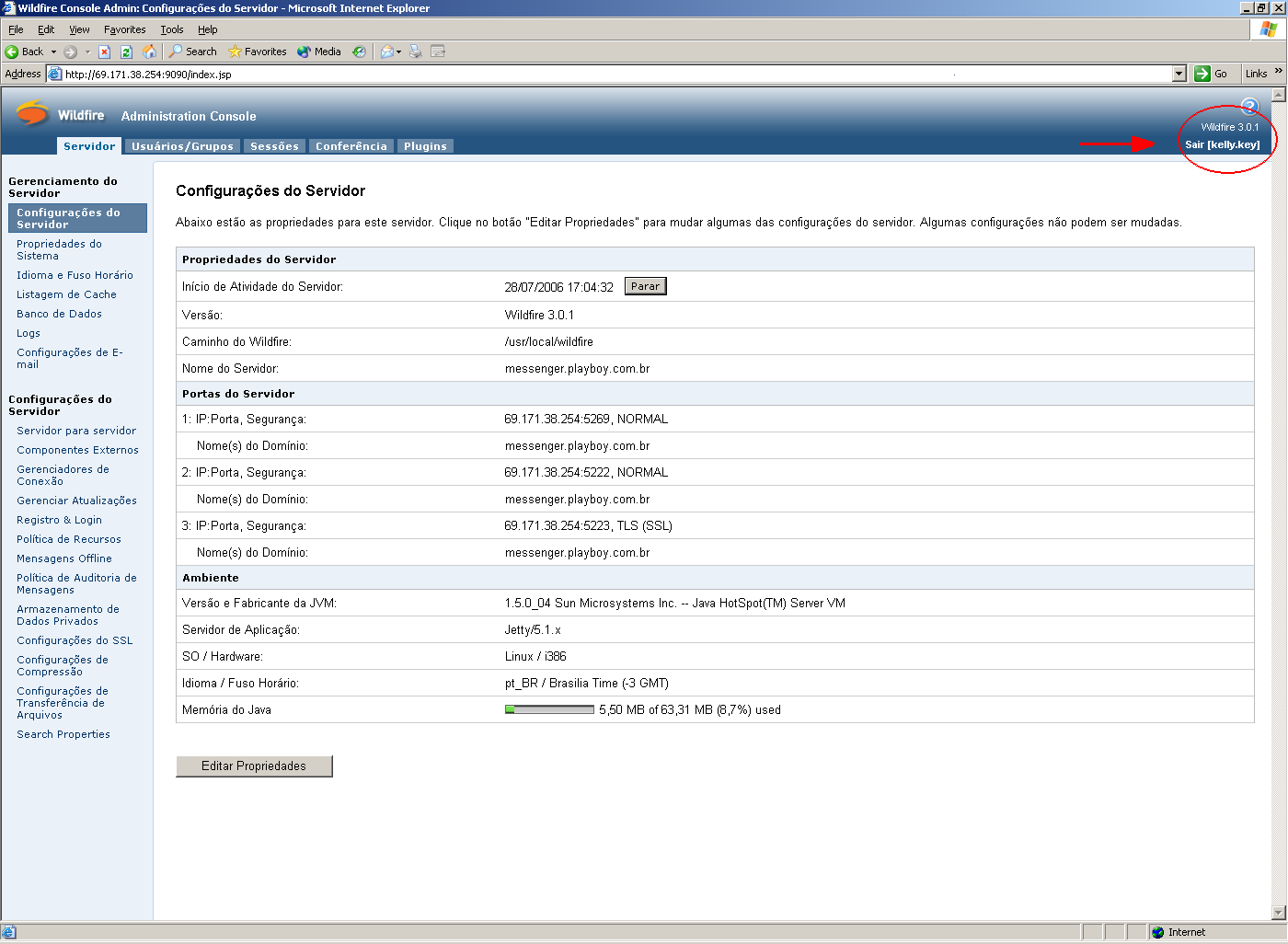Open the Forward history dropdown arrow
Viewport: 1288px width, 944px height.
pyautogui.click(x=87, y=52)
